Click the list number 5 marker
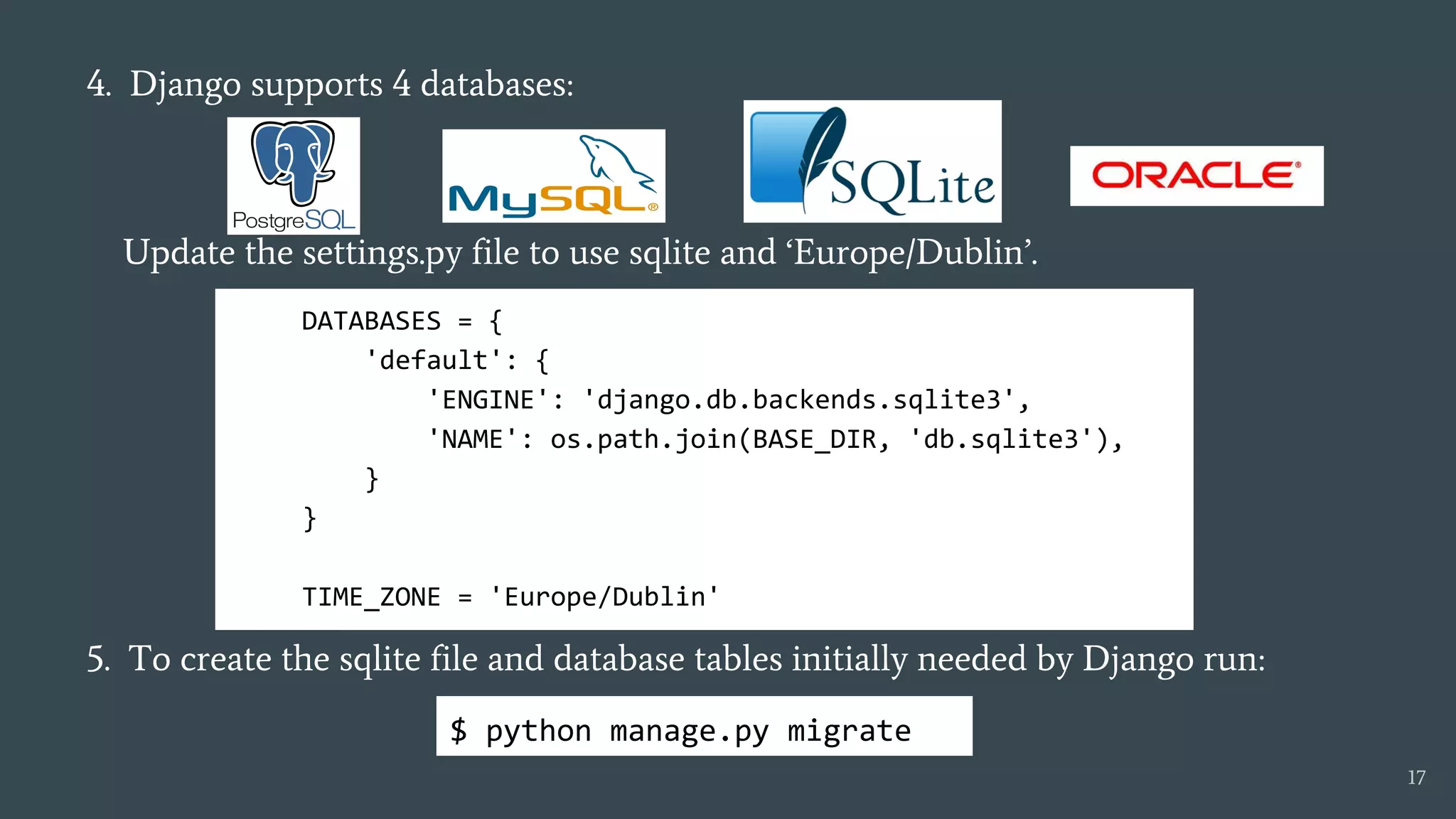Image resolution: width=1456 pixels, height=819 pixels. 98,659
